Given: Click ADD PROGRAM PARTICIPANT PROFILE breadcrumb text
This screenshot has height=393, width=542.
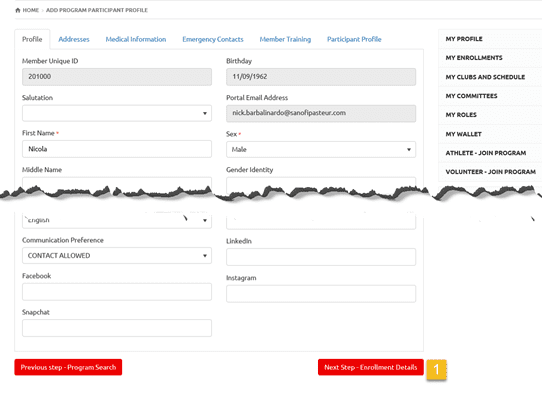Looking at the screenshot, I should [97, 10].
